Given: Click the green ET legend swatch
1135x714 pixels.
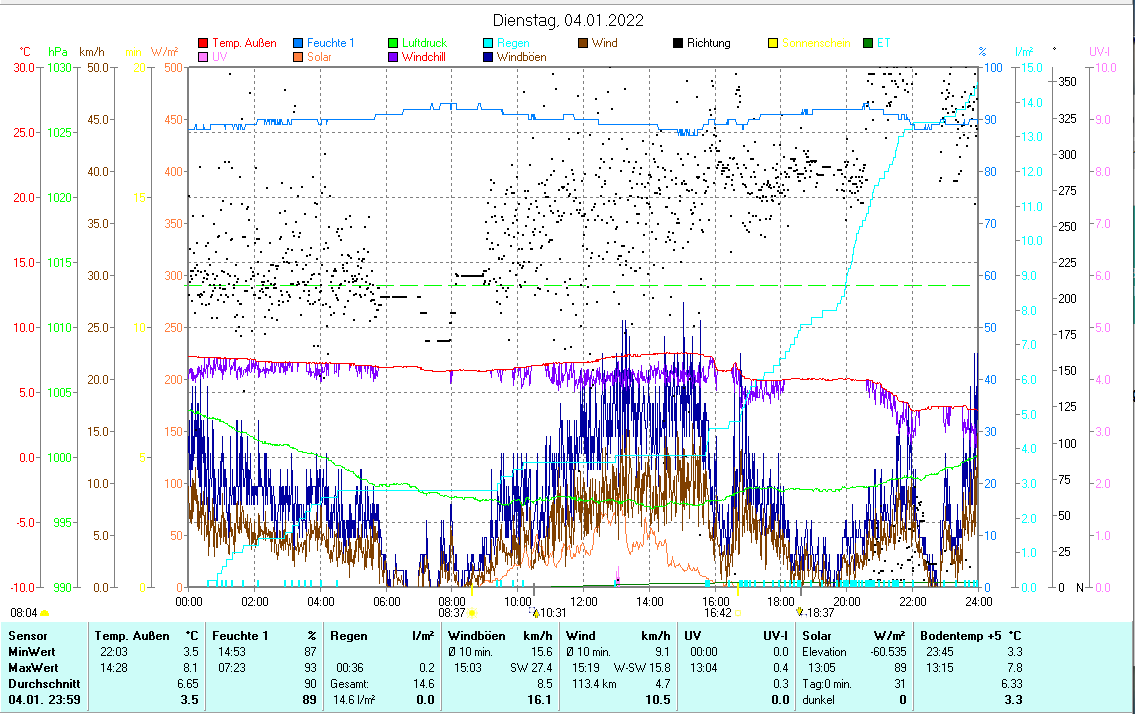Looking at the screenshot, I should point(867,44).
